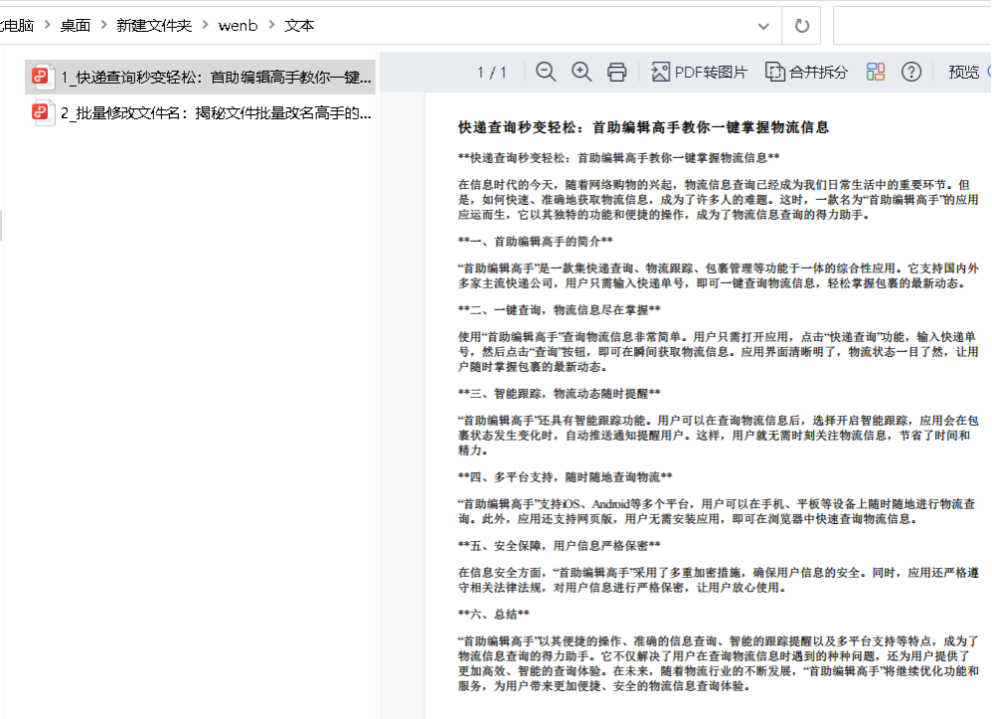Refresh the current folder view
The image size is (992, 719).
[x=801, y=26]
